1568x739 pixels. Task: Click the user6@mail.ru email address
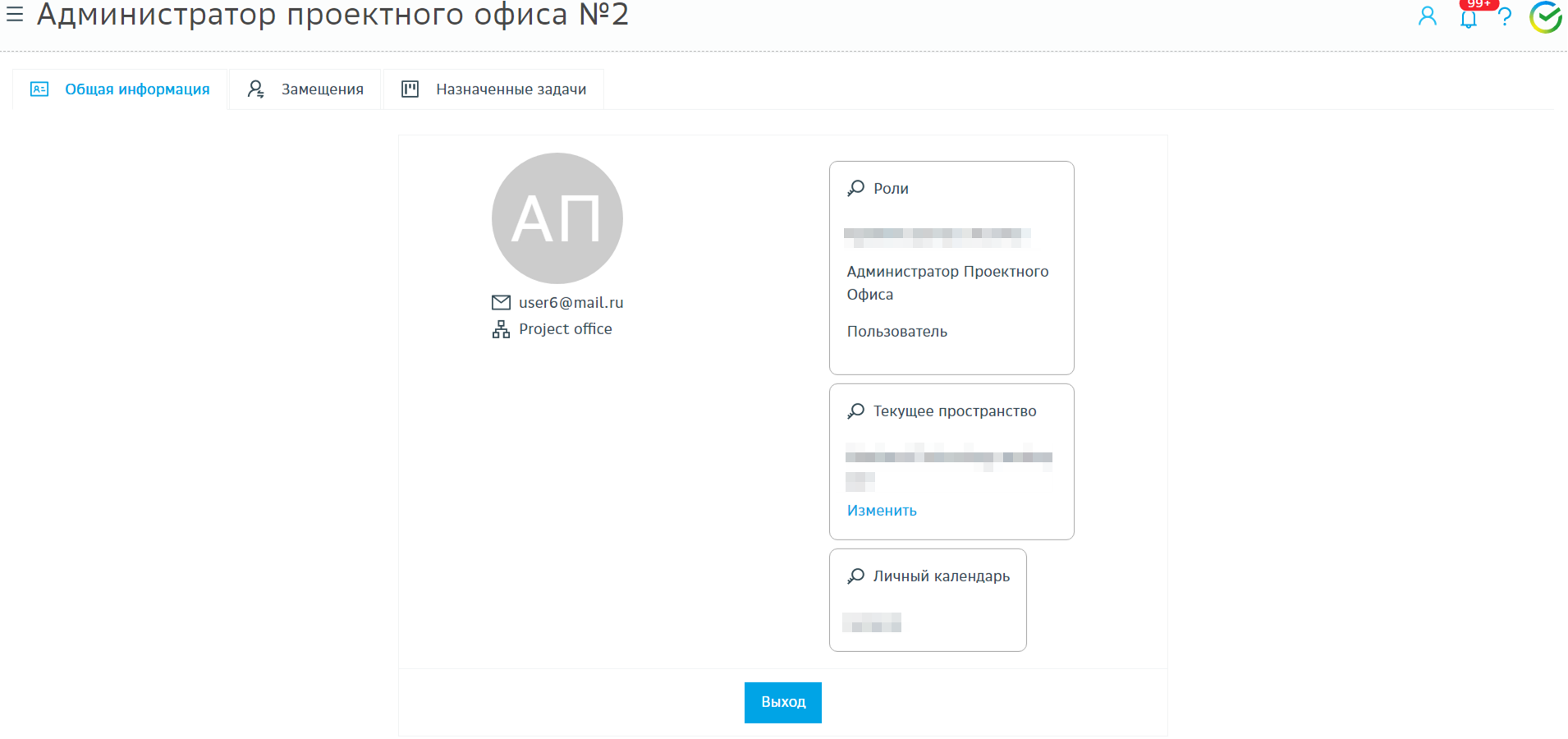[x=571, y=302]
